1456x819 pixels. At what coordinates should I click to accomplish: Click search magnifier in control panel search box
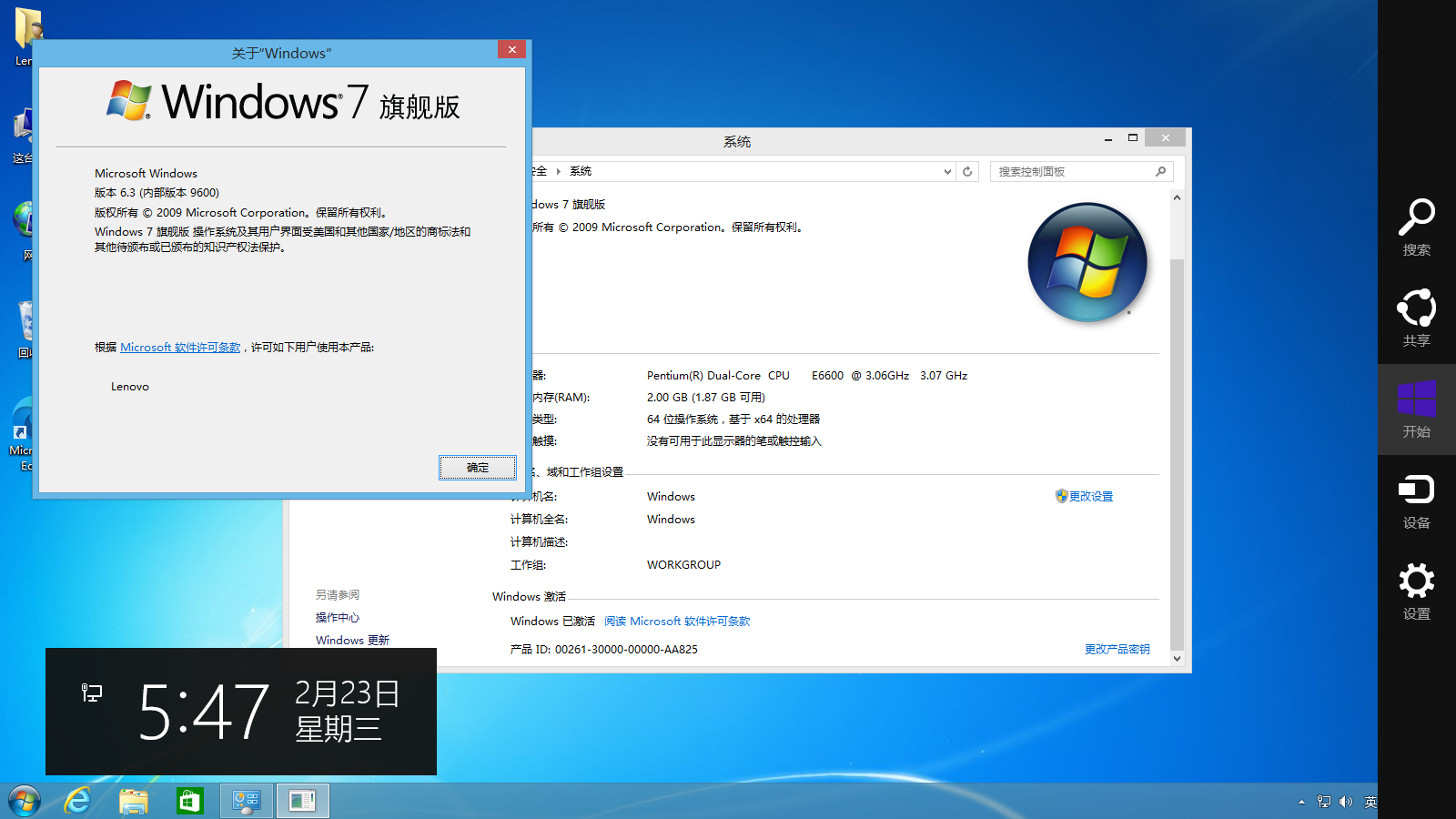pos(1160,171)
